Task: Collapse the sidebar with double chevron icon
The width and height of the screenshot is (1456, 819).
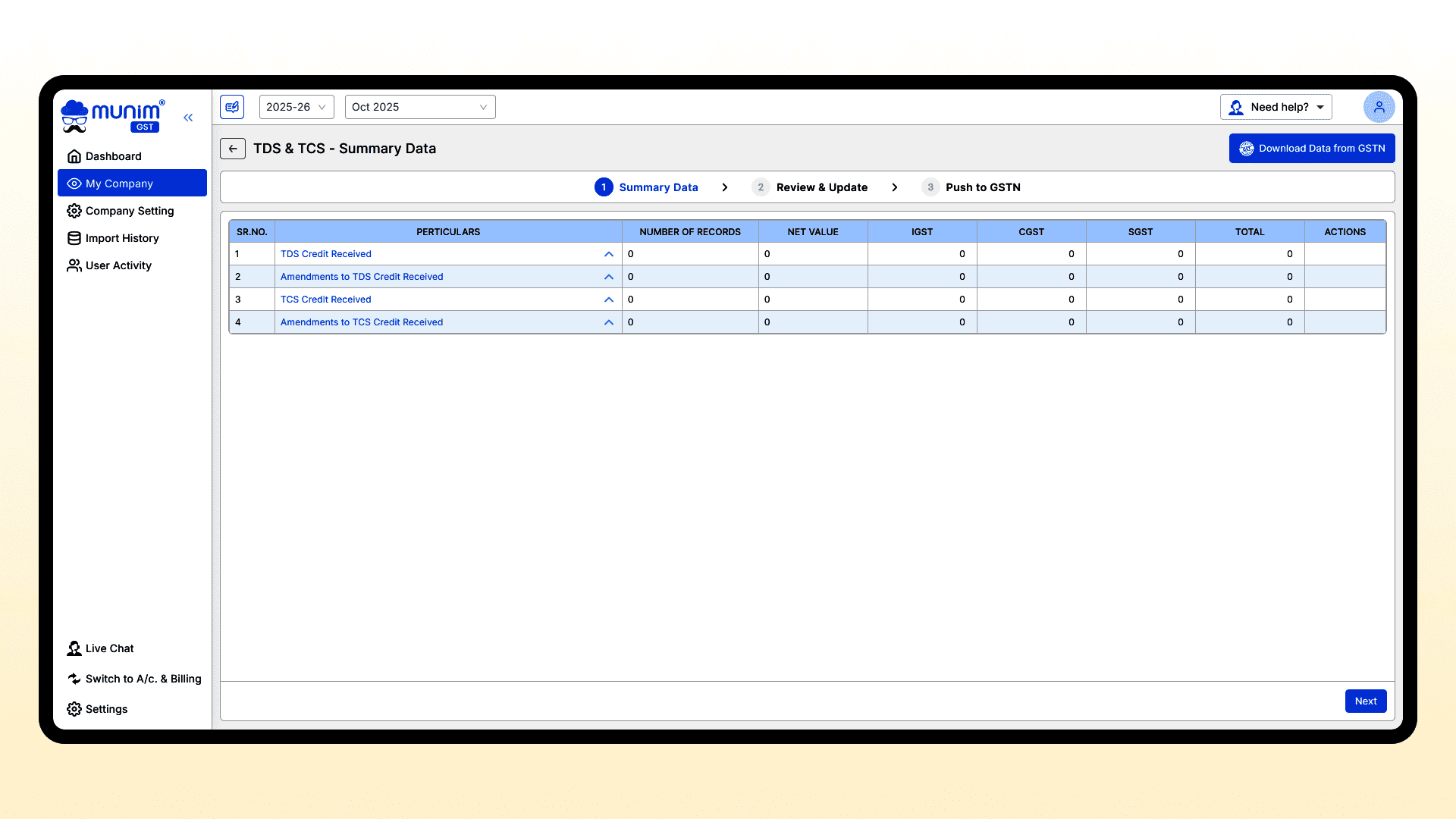Action: point(188,118)
